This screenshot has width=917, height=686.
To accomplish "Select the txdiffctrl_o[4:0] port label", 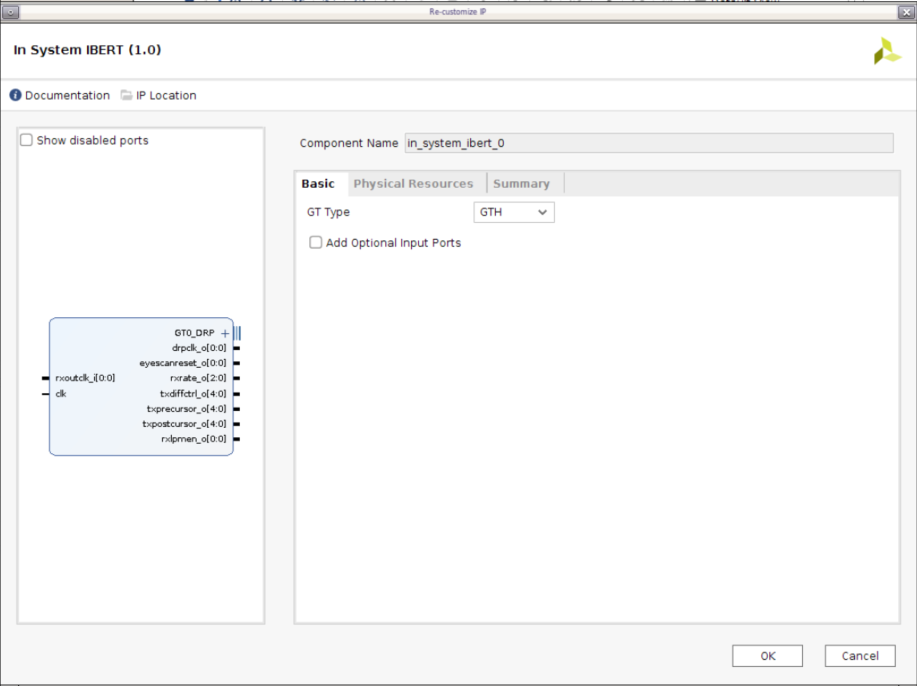I will point(193,394).
